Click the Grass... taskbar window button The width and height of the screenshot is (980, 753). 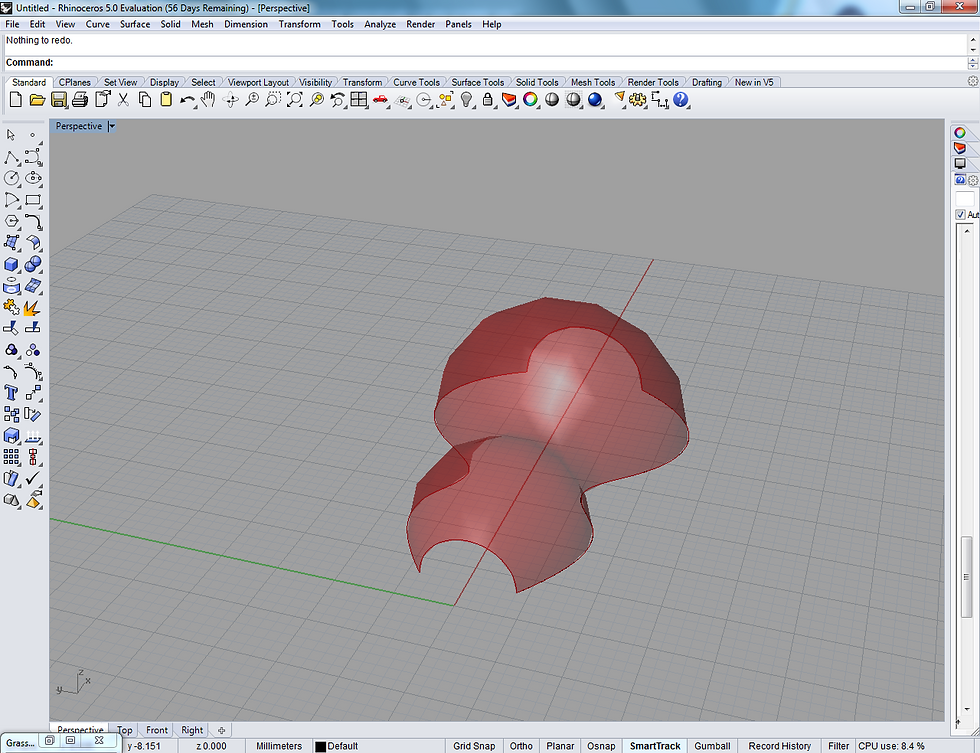[21, 743]
